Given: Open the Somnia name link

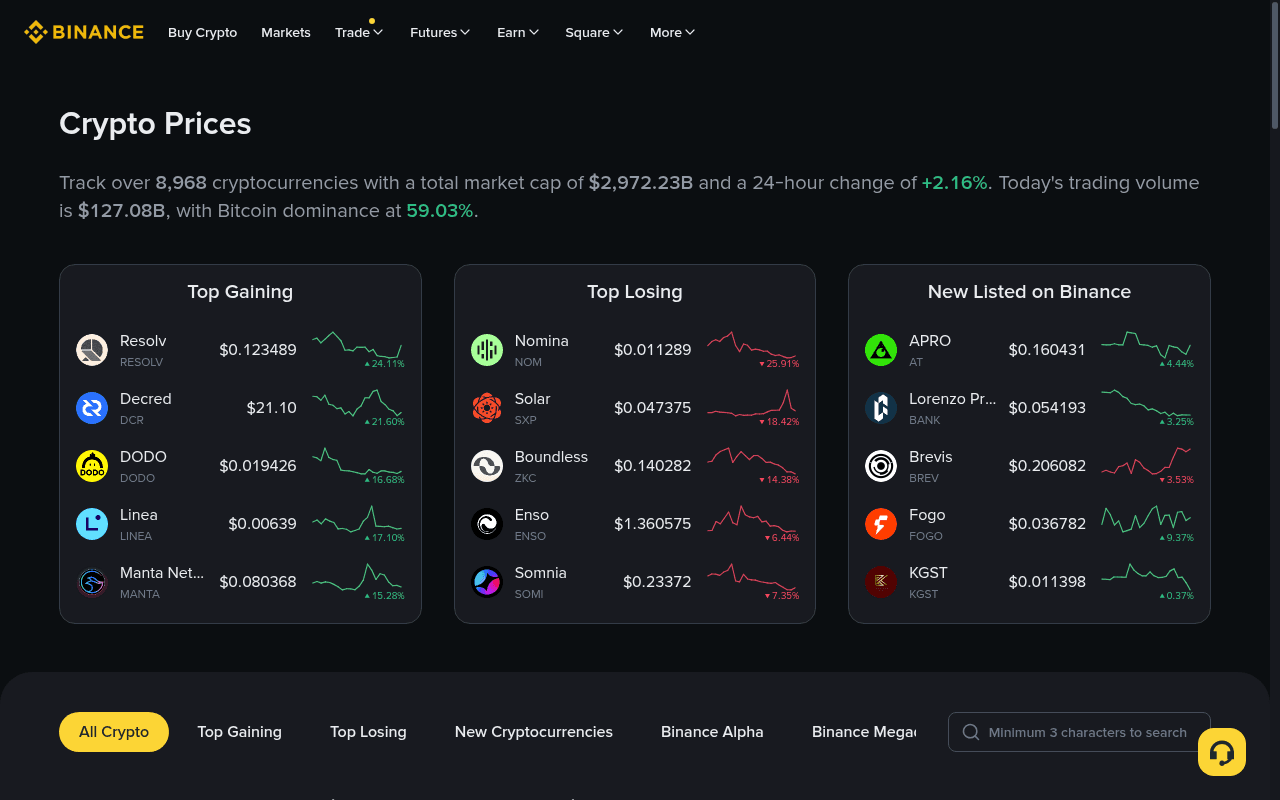Looking at the screenshot, I should pos(541,573).
